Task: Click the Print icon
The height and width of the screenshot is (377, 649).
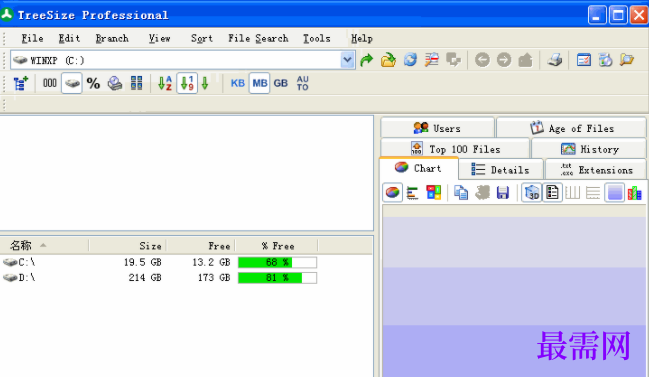Action: pos(554,60)
